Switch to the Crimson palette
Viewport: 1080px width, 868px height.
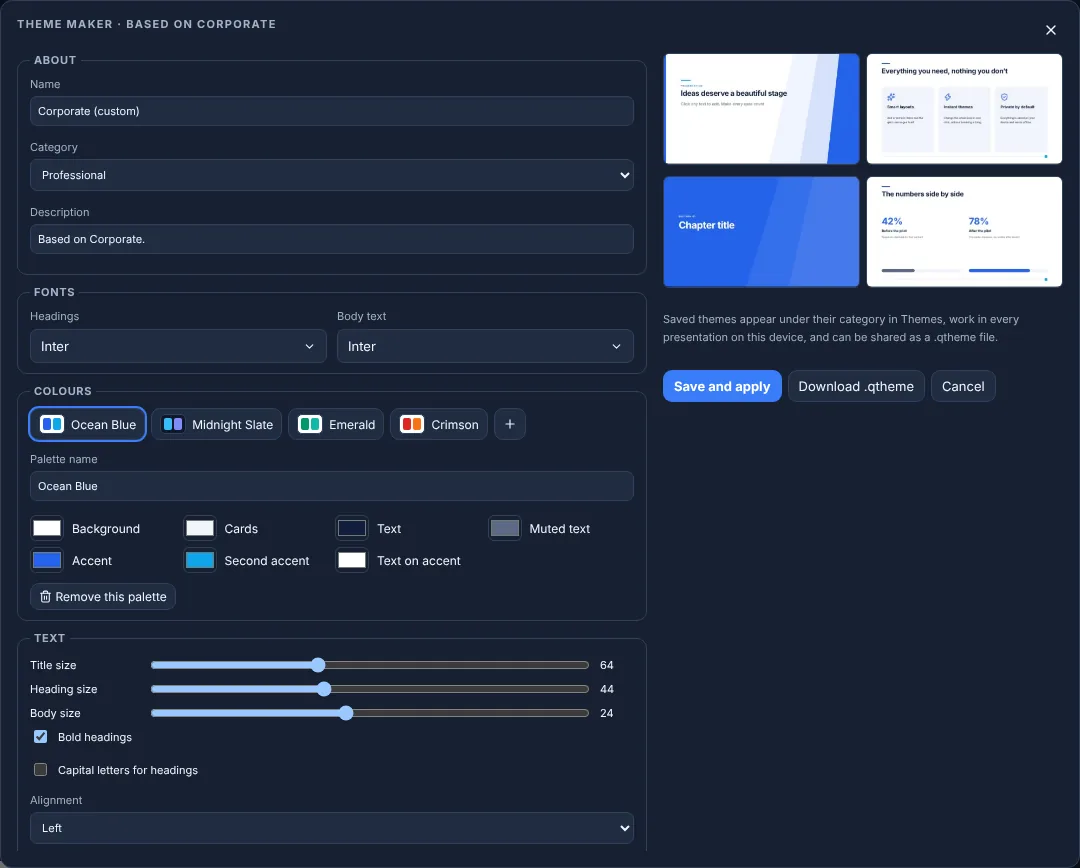439,424
